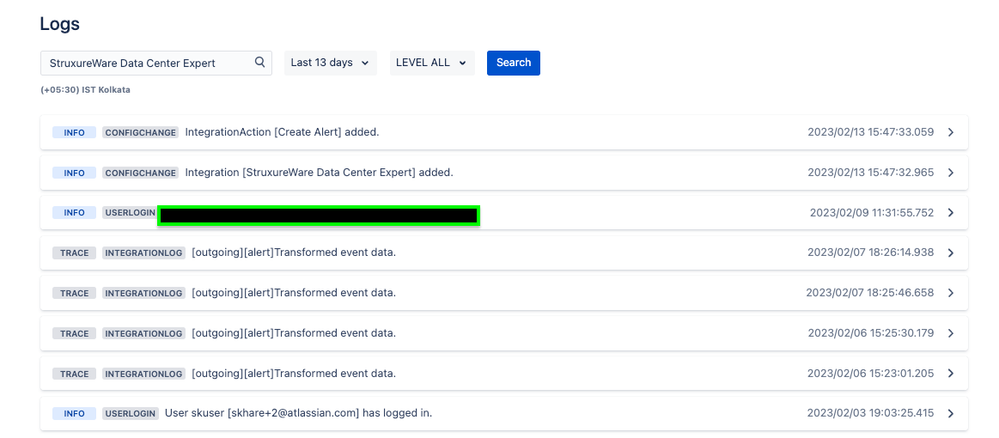Click INFO badge on StruxureWare Integration added row

coord(74,173)
